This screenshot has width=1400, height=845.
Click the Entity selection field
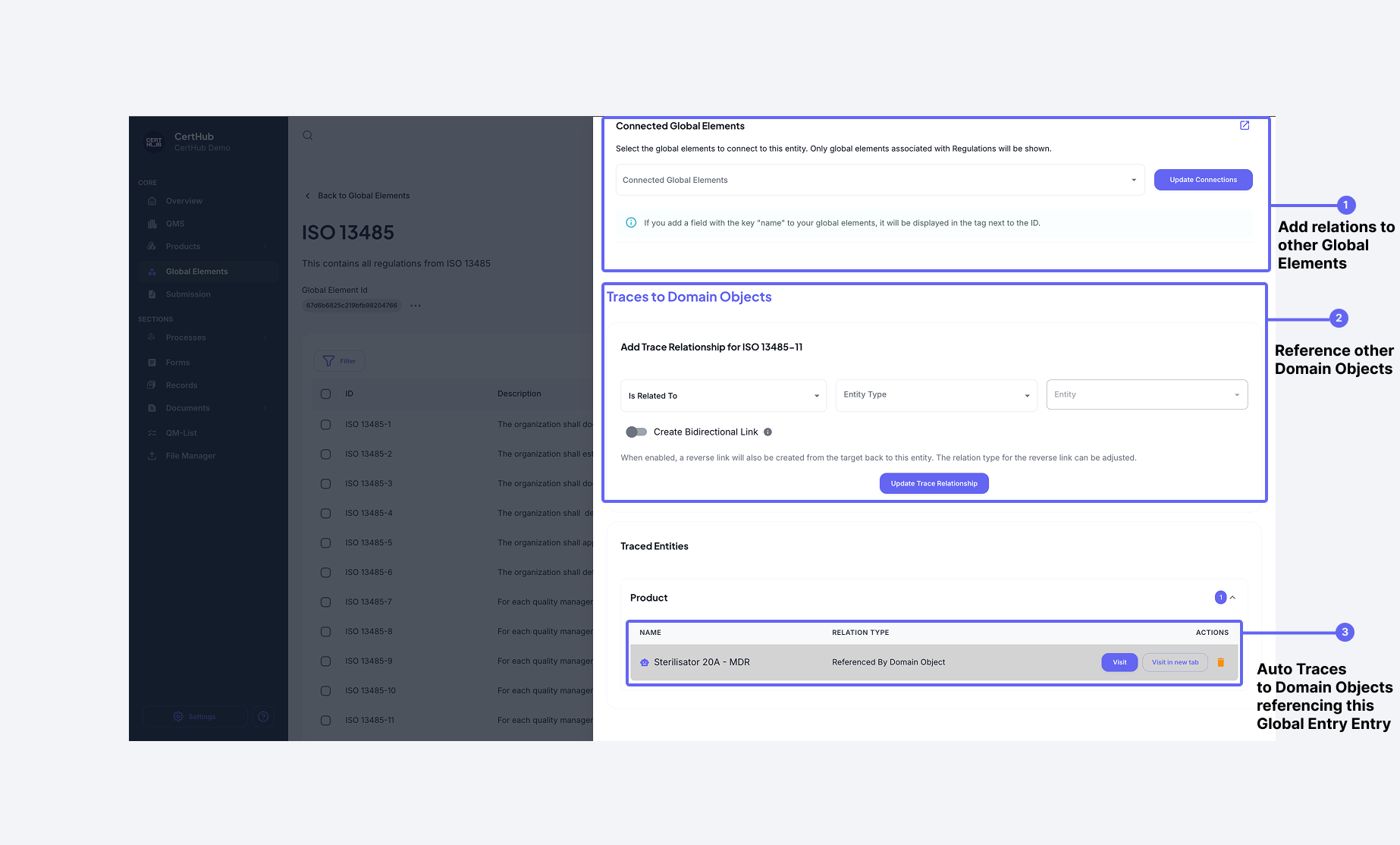coord(1146,395)
